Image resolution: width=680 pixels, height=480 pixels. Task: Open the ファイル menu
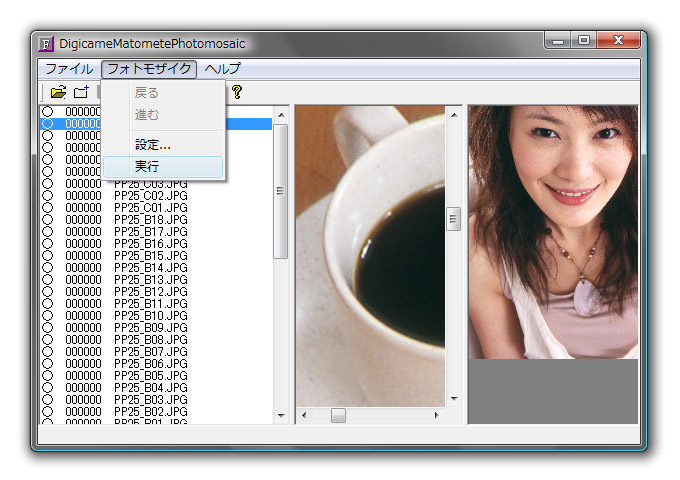click(x=69, y=69)
